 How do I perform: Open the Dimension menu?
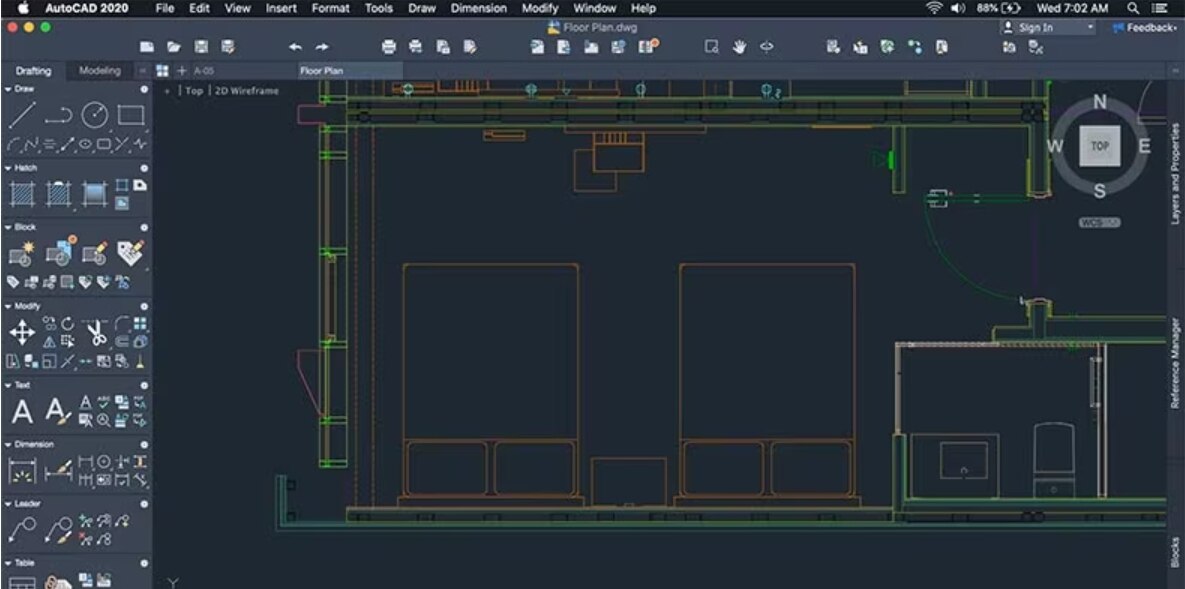[478, 8]
